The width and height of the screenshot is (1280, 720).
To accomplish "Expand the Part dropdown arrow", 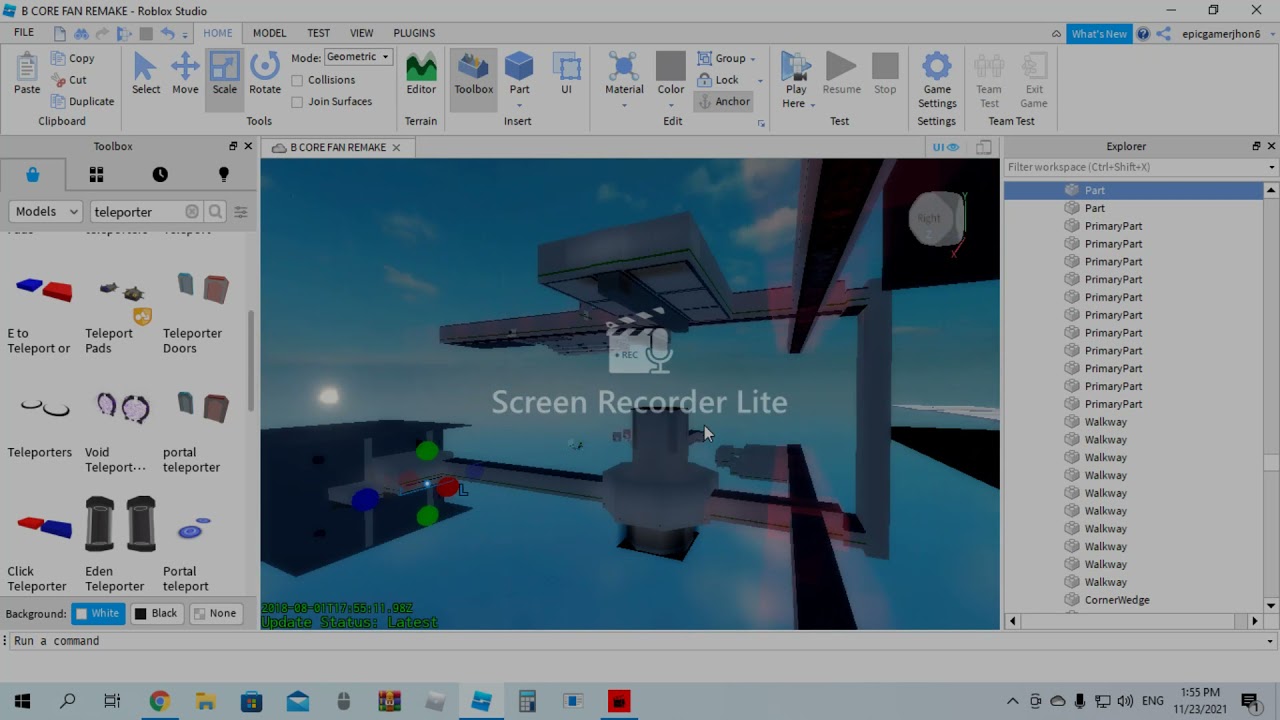I will click(519, 104).
